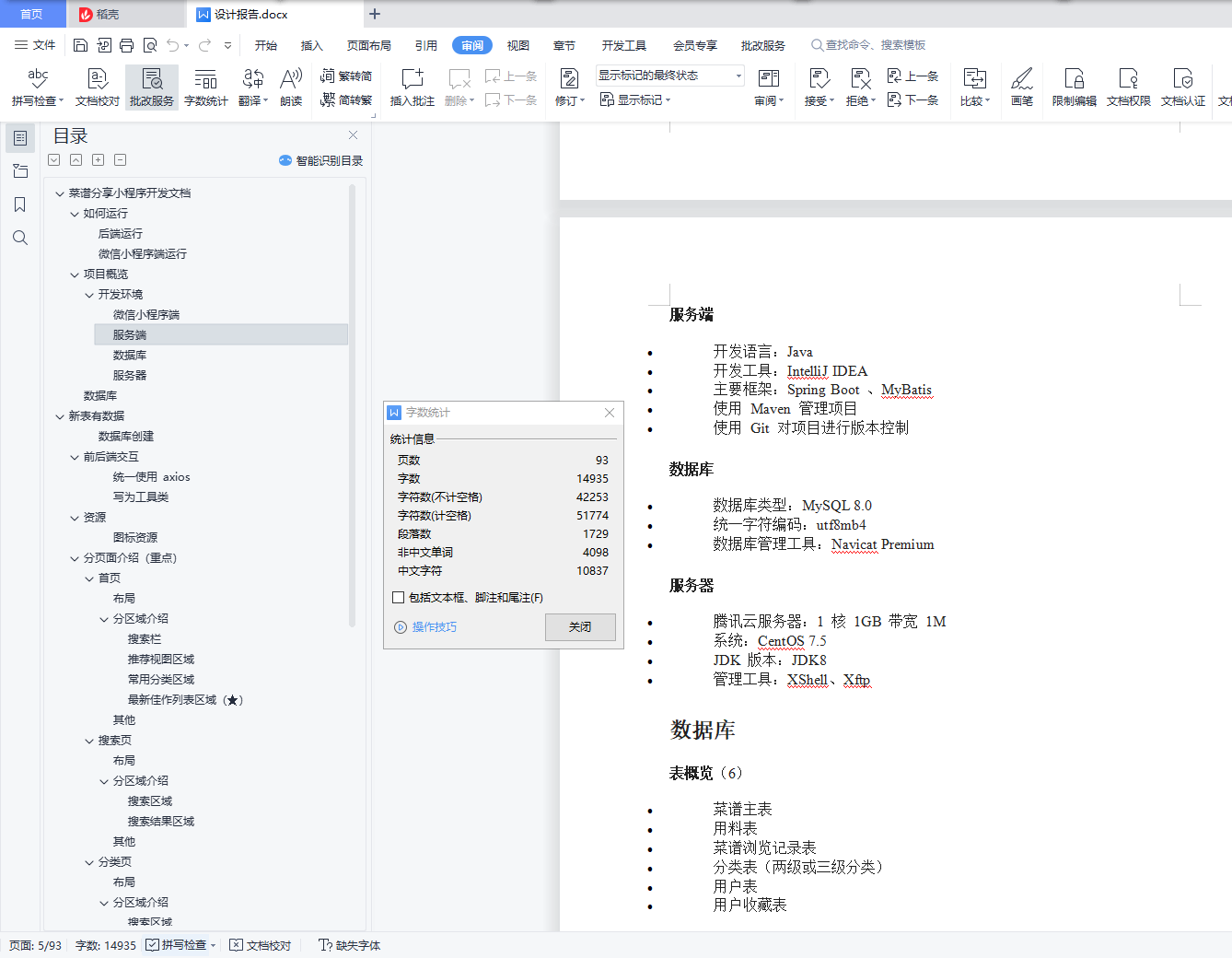The width and height of the screenshot is (1232, 958).
Task: Open a new tab with the plus icon
Action: [375, 14]
